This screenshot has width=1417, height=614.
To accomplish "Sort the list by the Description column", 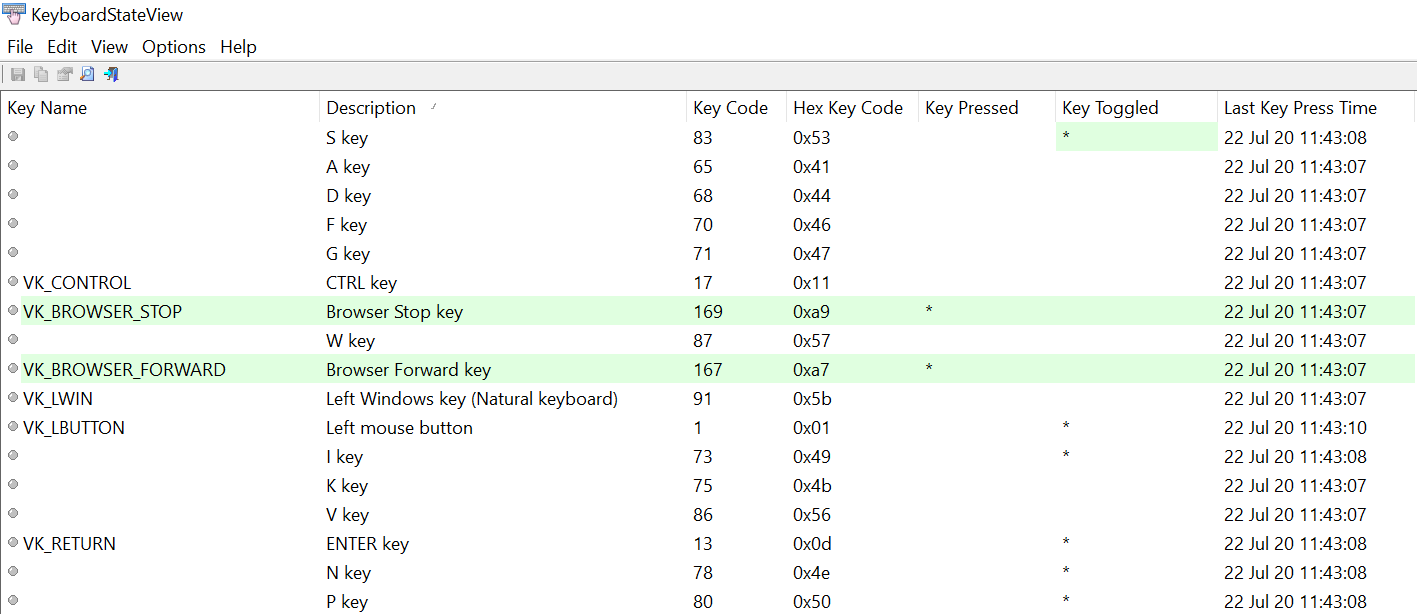I will [x=371, y=107].
